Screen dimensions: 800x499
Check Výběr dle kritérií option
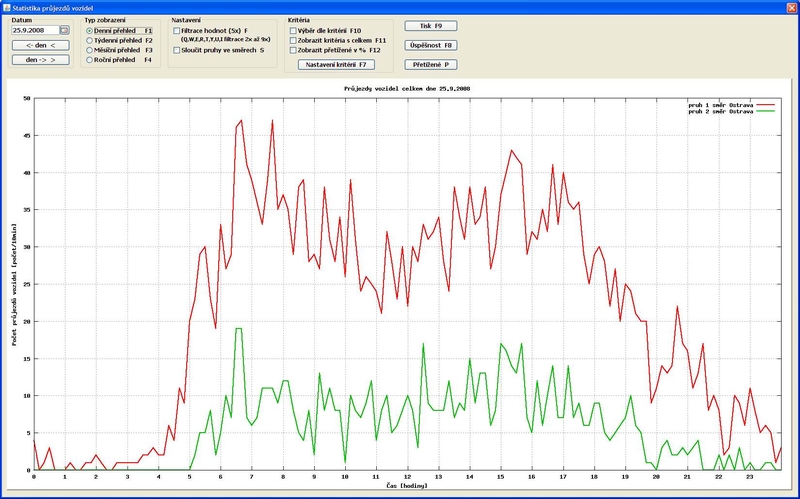pyautogui.click(x=293, y=31)
